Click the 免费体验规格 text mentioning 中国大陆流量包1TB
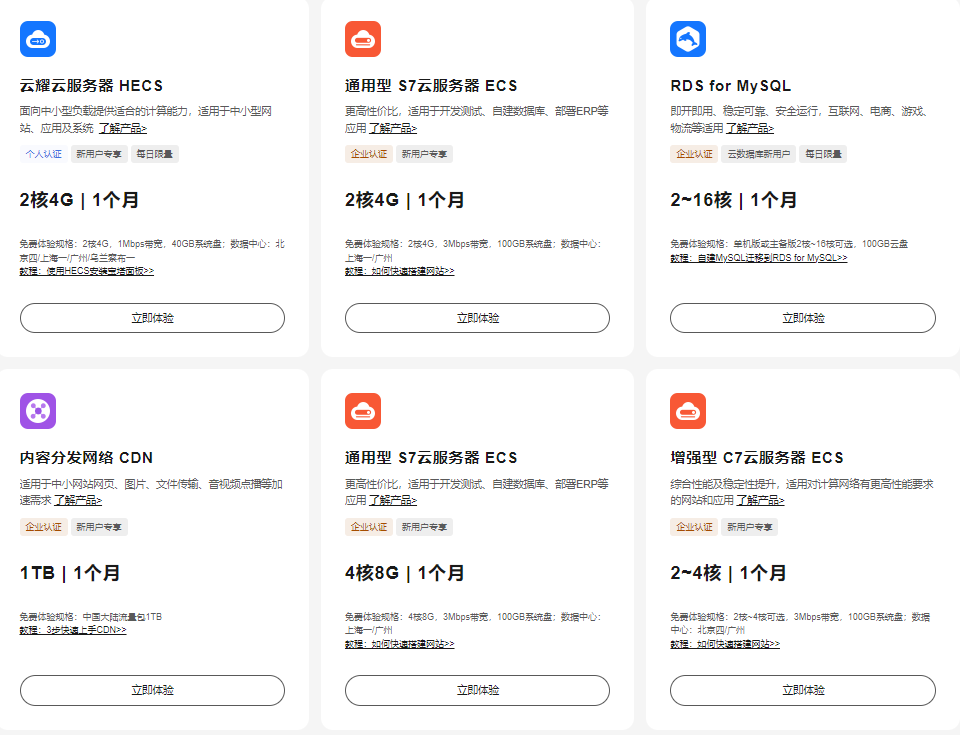The width and height of the screenshot is (960, 735). 91,617
